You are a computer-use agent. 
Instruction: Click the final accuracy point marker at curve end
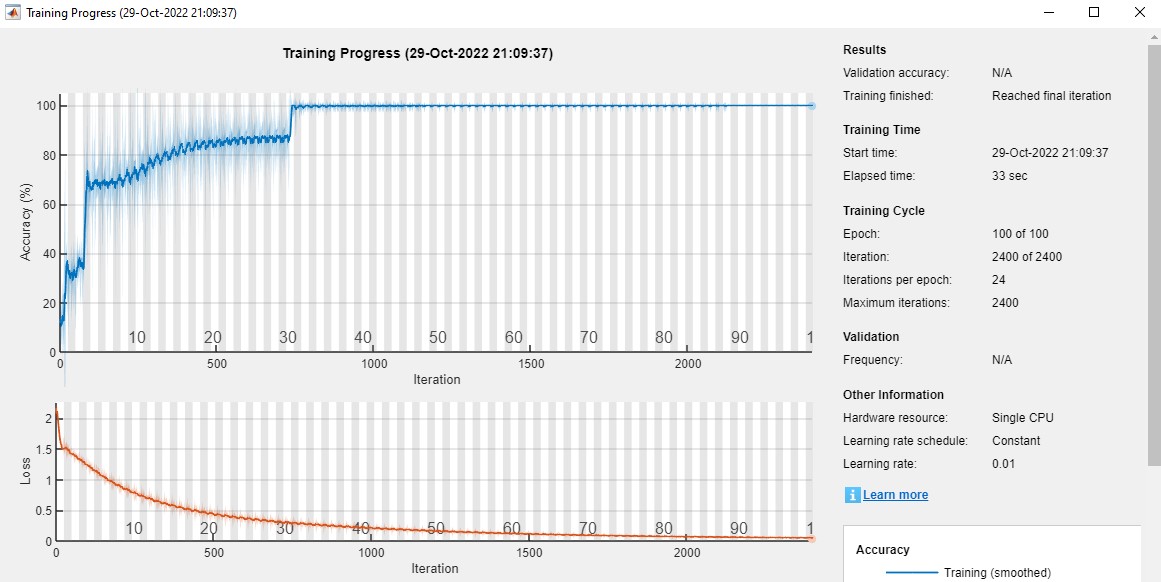[x=811, y=105]
